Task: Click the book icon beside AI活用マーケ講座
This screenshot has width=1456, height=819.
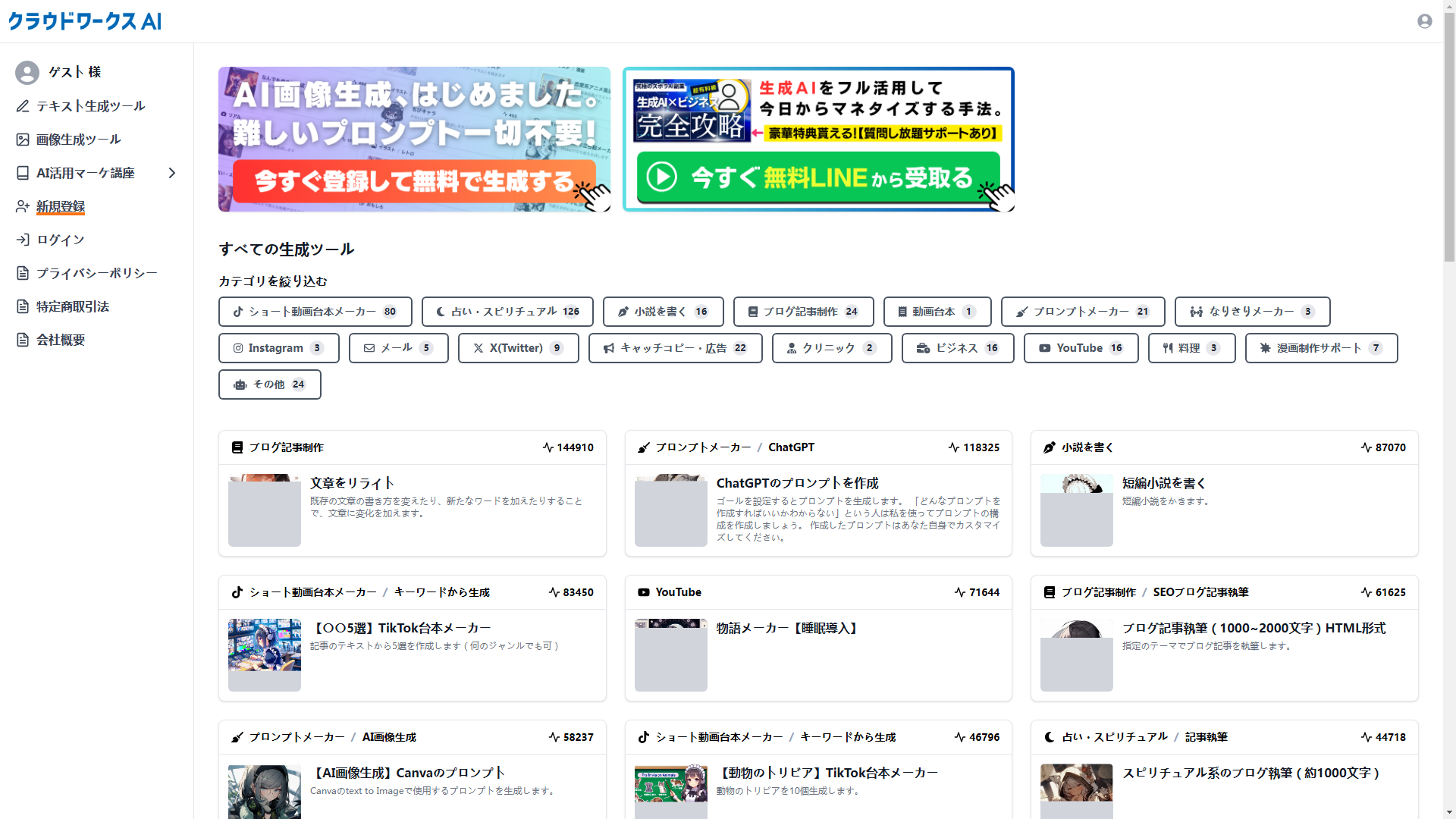Action: tap(23, 173)
